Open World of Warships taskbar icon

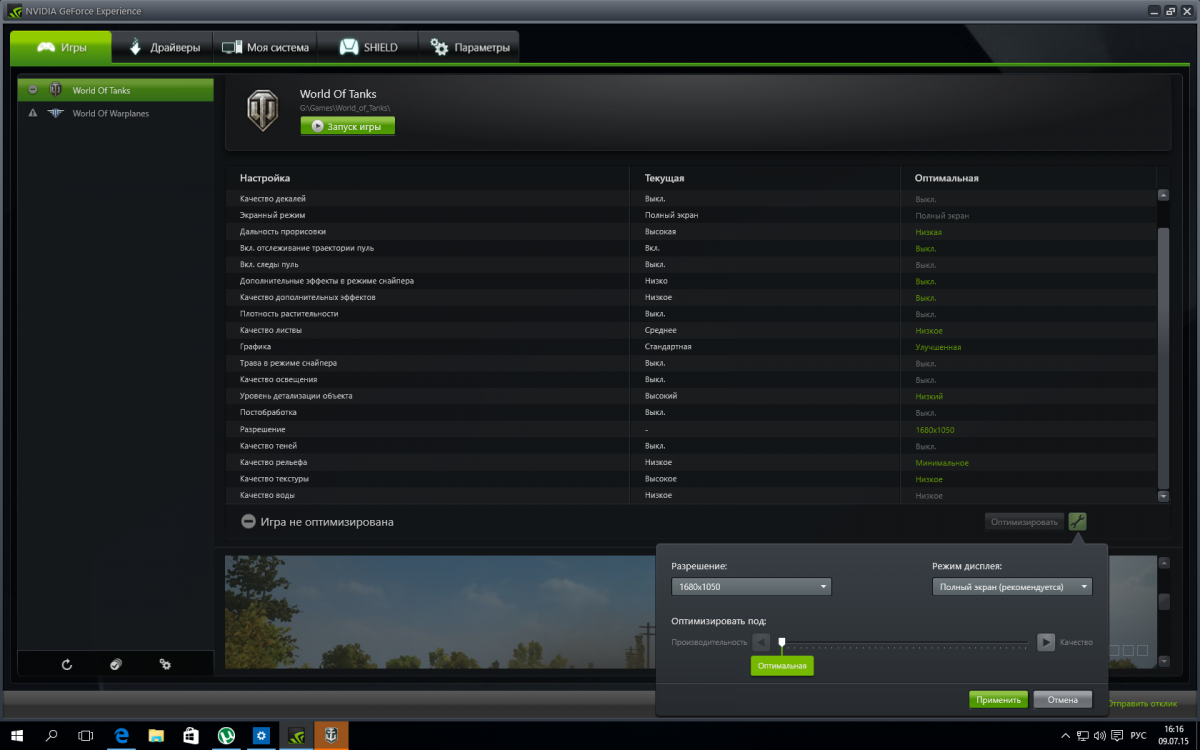(x=331, y=736)
